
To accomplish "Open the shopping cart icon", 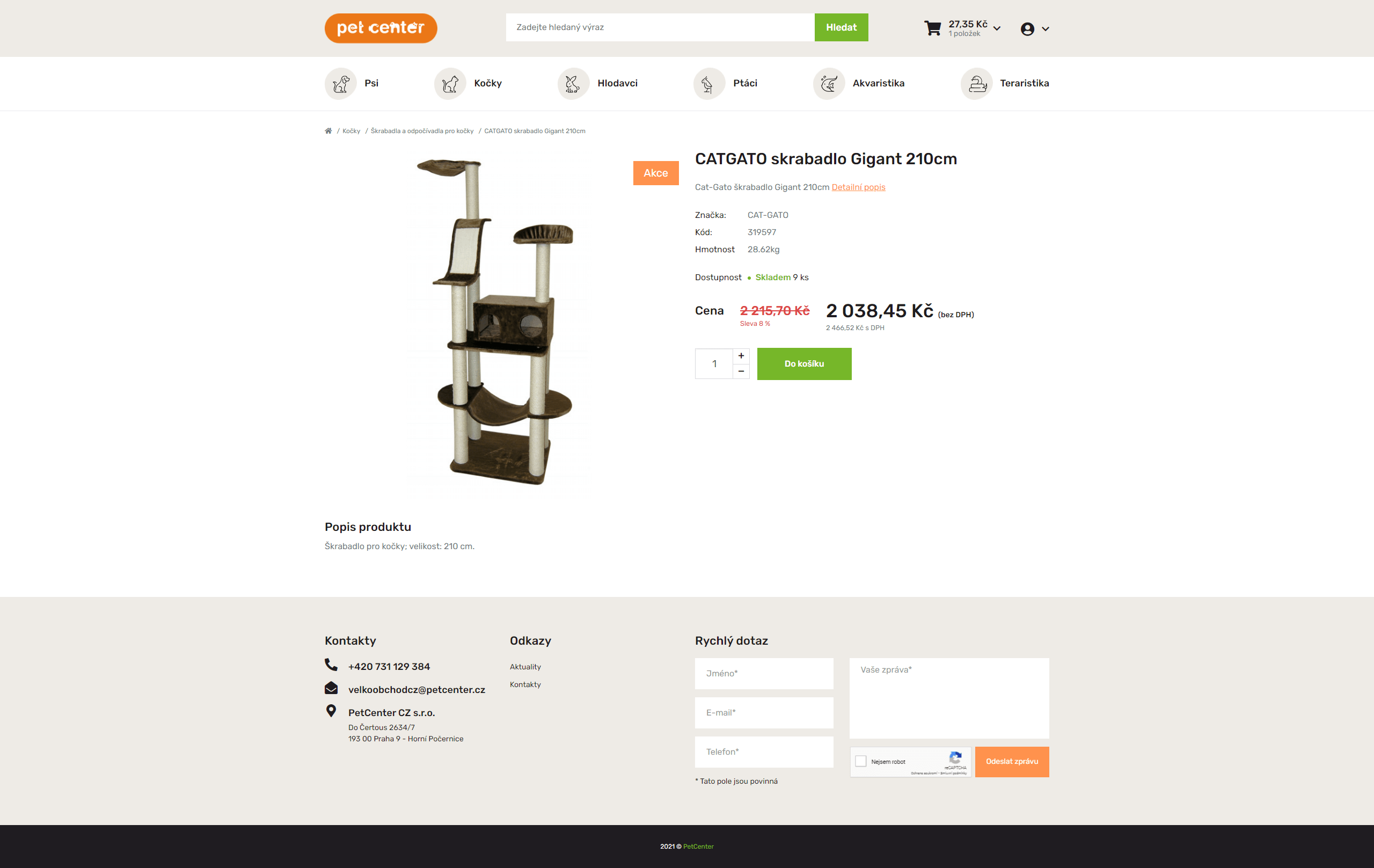I will tap(932, 28).
